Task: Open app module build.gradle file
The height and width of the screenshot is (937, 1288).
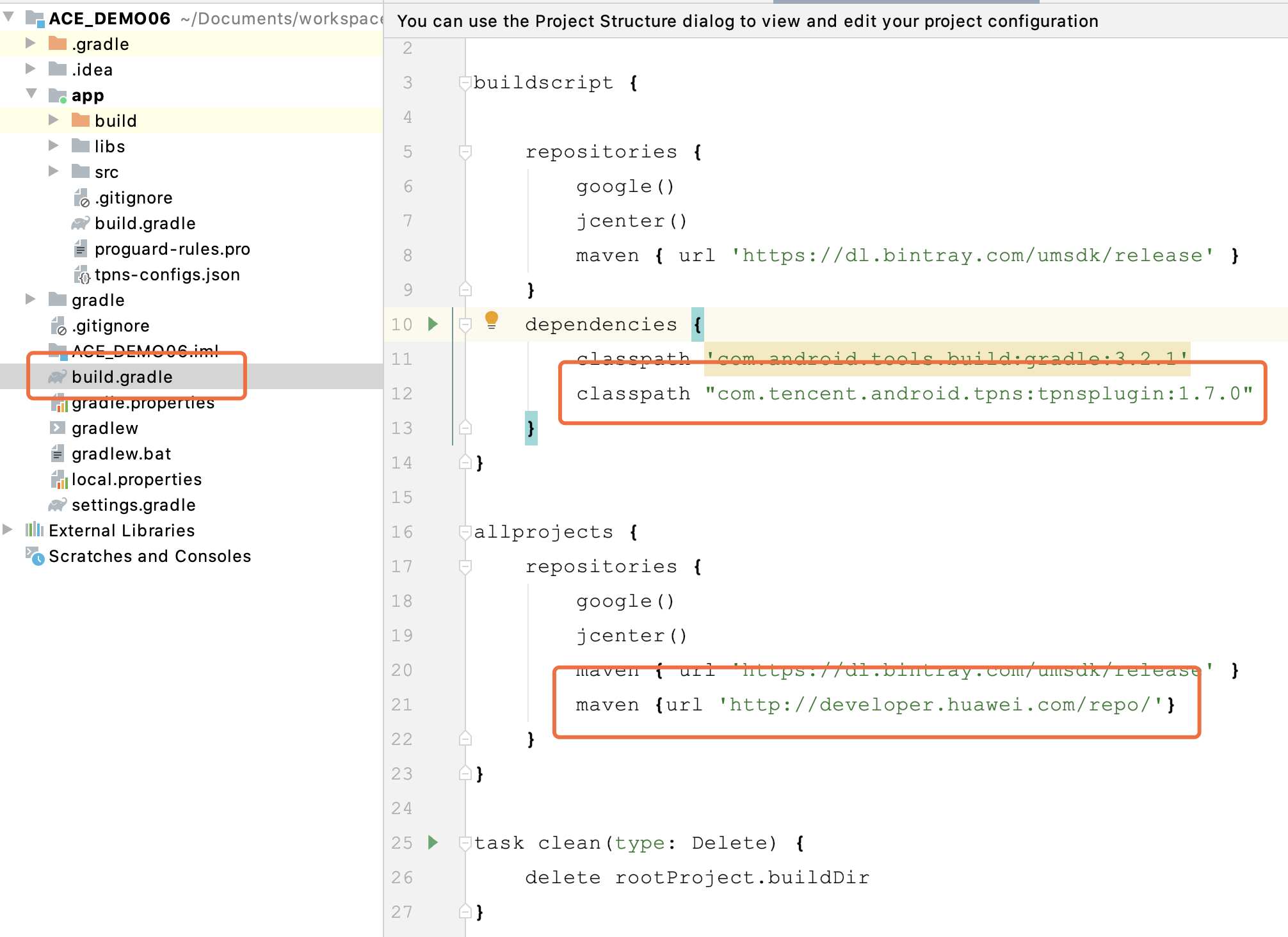Action: click(x=145, y=223)
